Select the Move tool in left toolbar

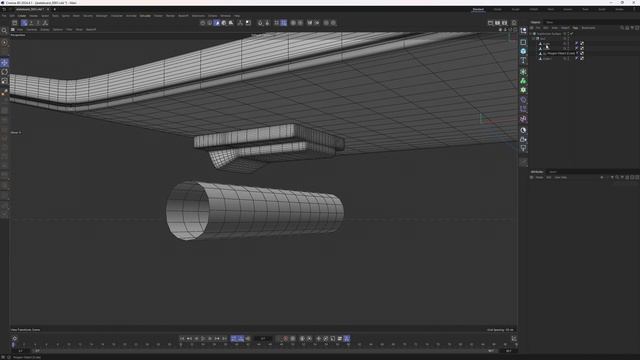pyautogui.click(x=4, y=62)
